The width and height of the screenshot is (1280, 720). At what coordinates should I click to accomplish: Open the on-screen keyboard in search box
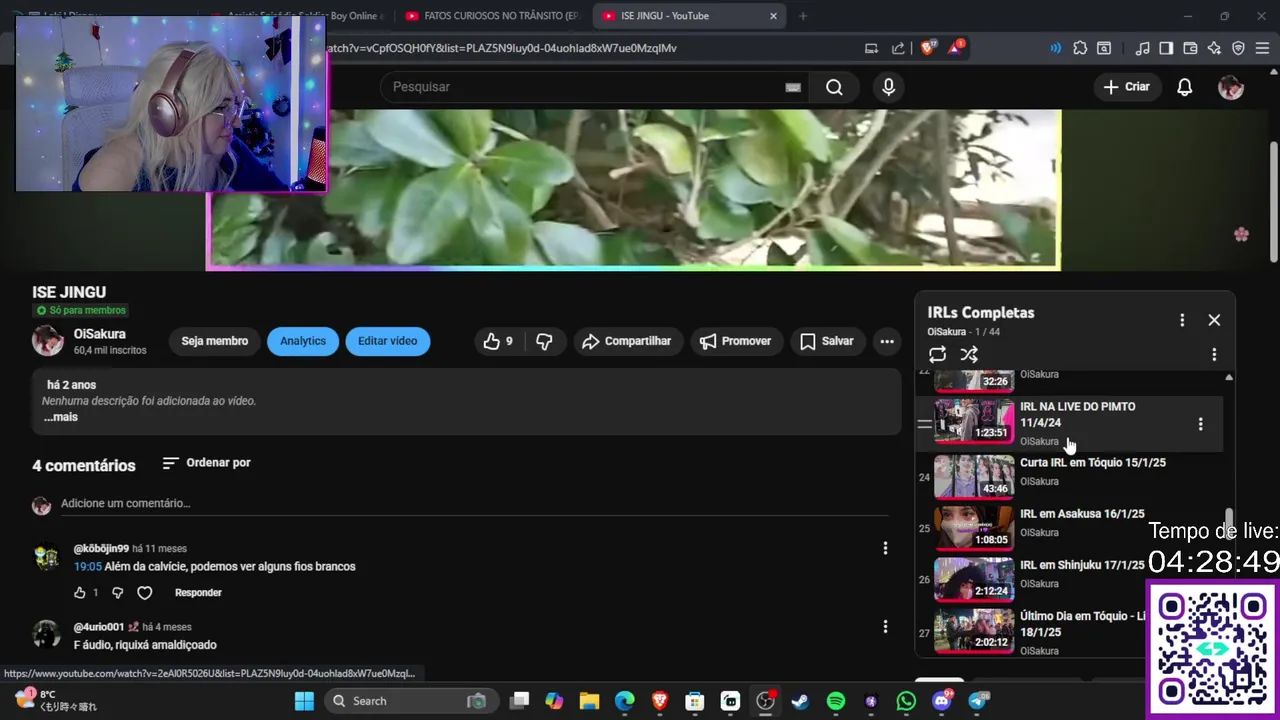(793, 87)
